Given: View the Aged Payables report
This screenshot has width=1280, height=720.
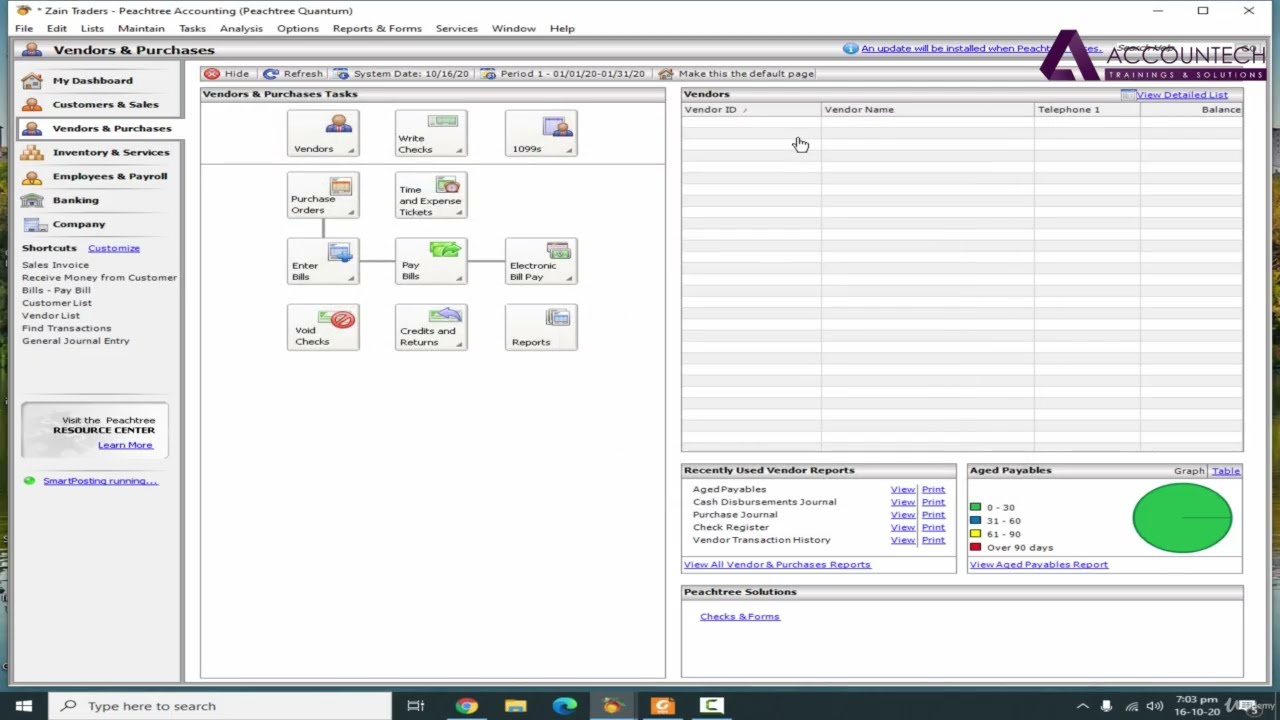Looking at the screenshot, I should pos(902,490).
